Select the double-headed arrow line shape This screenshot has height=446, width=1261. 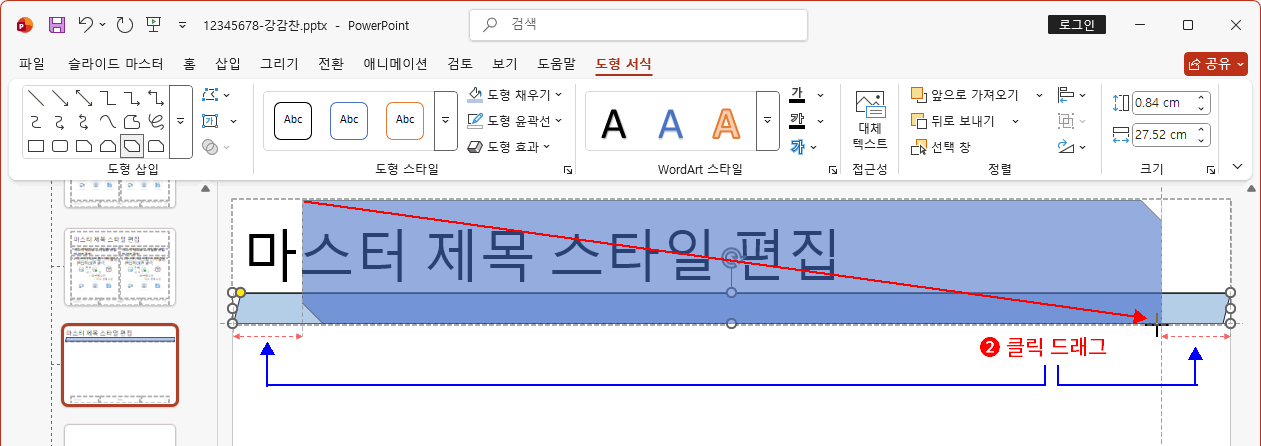tap(84, 98)
